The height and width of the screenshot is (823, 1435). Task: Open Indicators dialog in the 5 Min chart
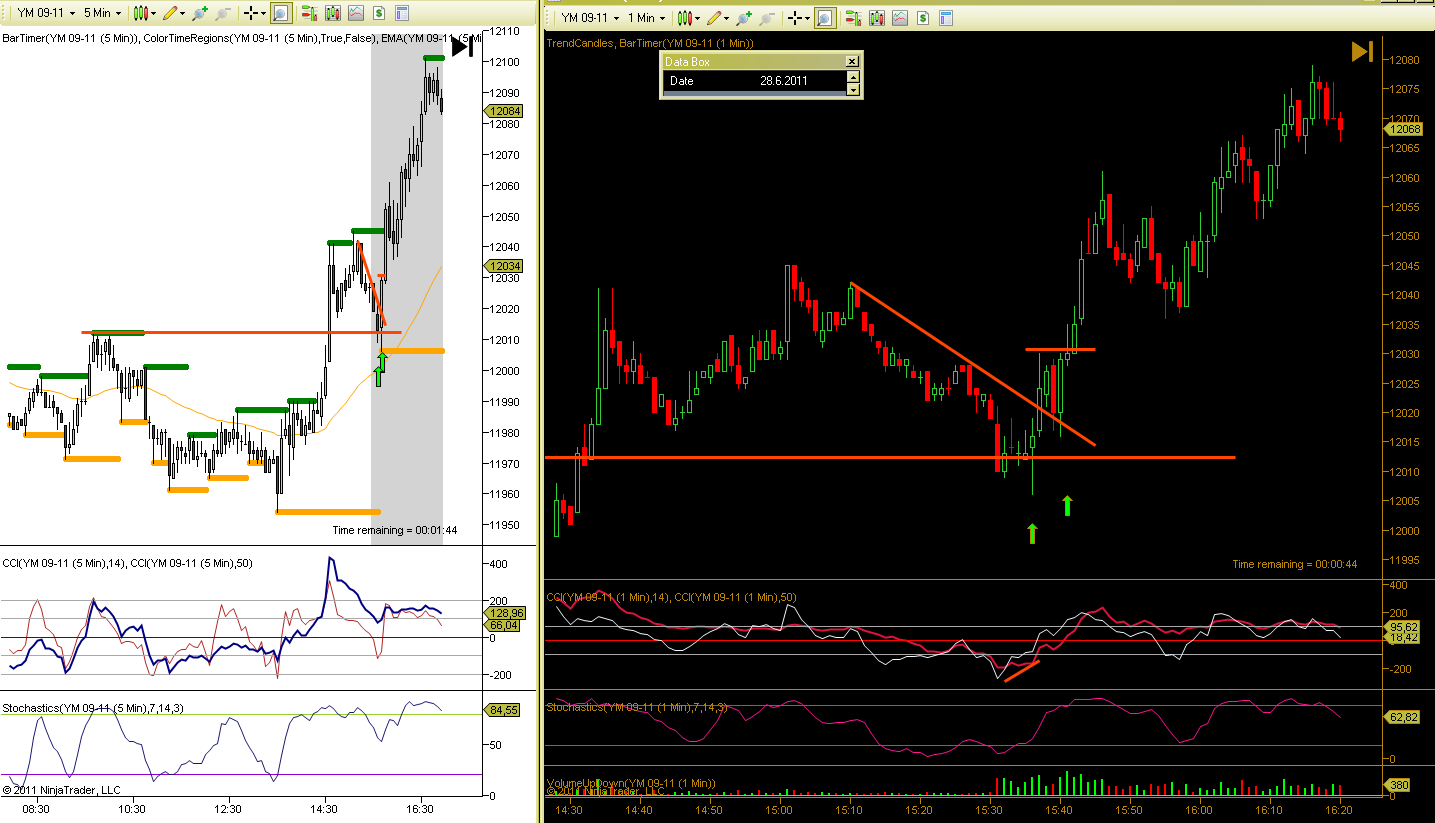tap(355, 13)
